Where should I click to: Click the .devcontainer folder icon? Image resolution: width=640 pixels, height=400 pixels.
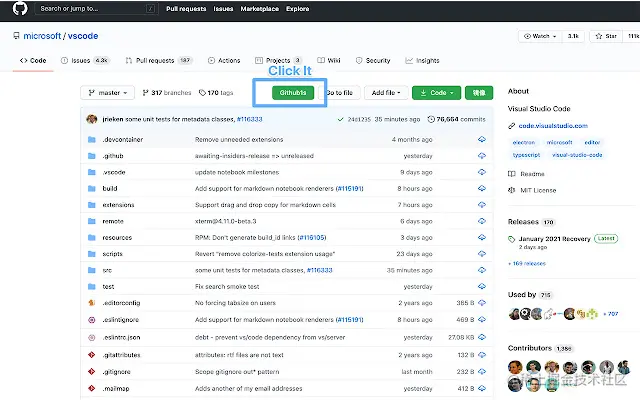pos(92,140)
